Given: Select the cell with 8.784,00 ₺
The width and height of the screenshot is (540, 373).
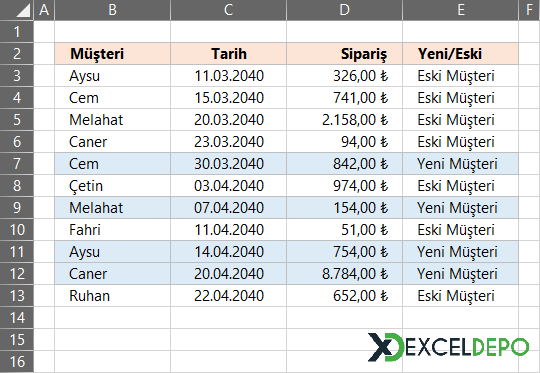Looking at the screenshot, I should [x=344, y=274].
